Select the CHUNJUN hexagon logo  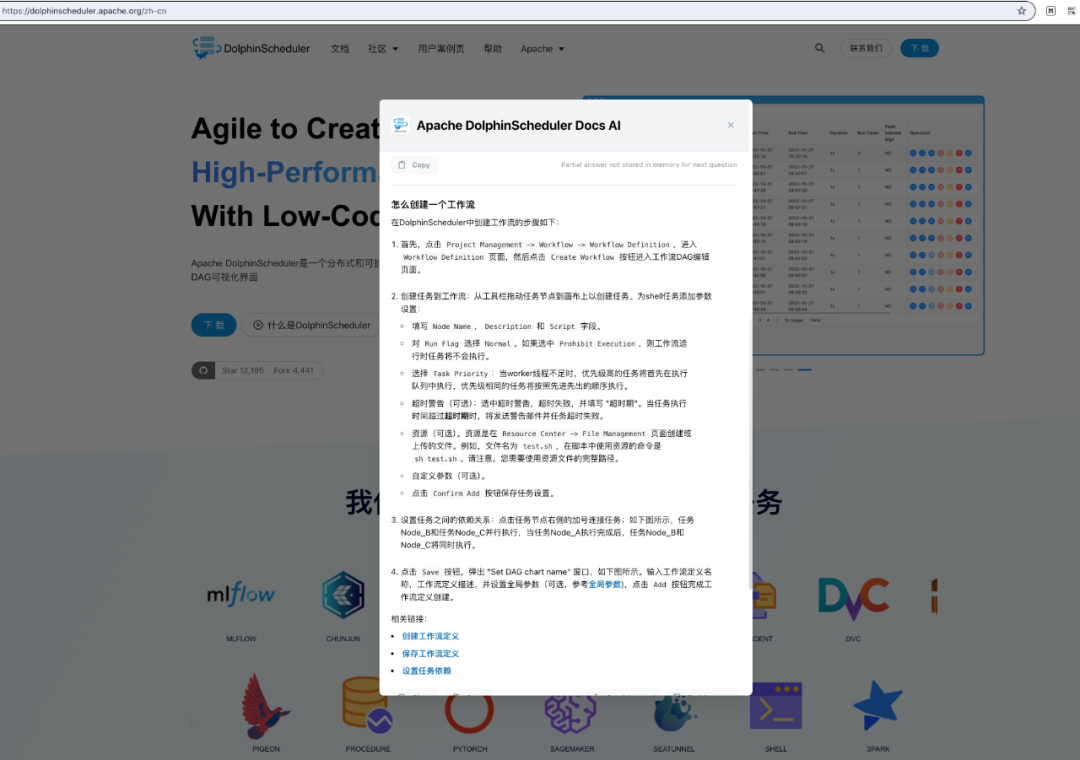[x=343, y=594]
